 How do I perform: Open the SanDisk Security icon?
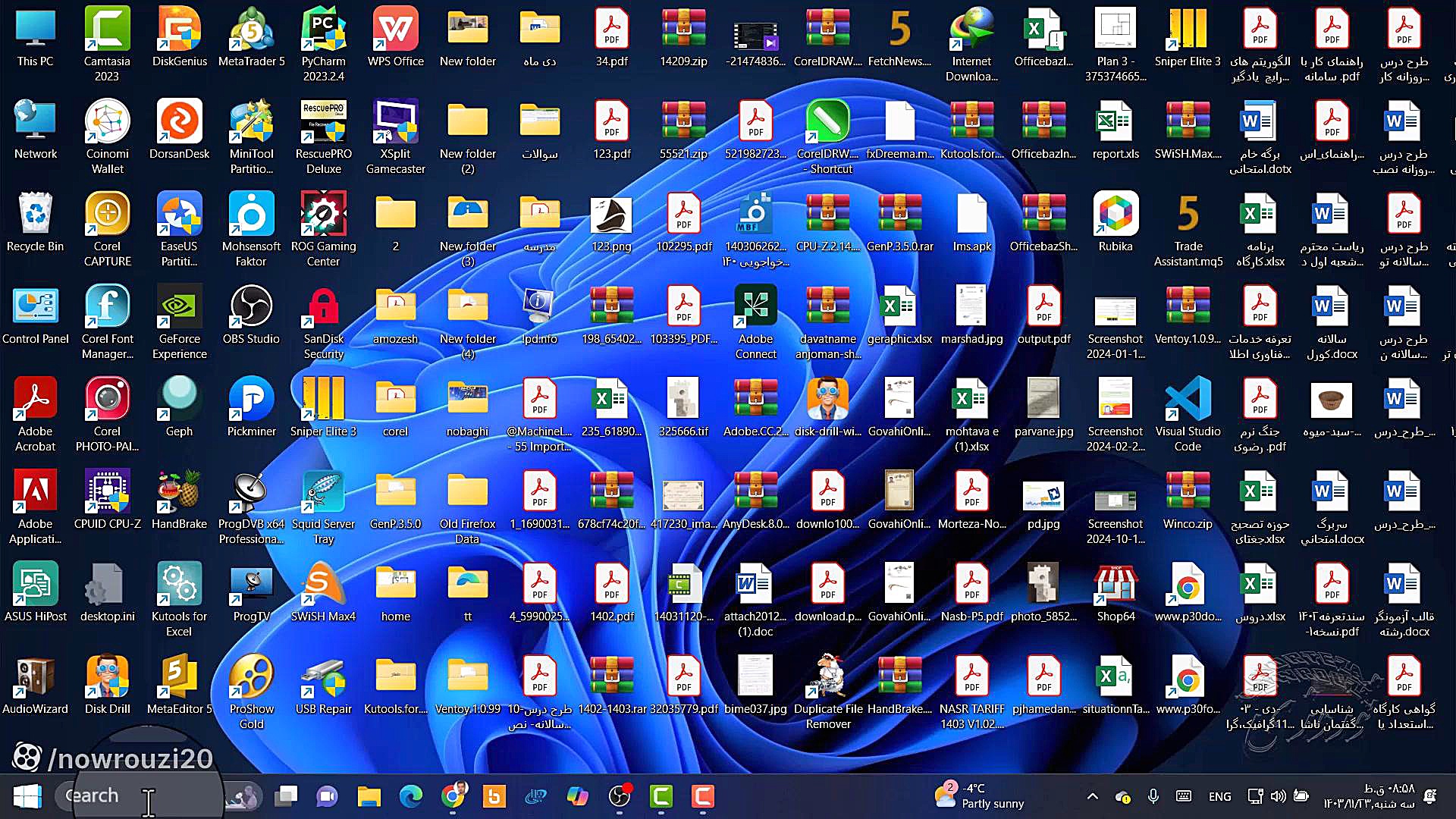[x=324, y=322]
